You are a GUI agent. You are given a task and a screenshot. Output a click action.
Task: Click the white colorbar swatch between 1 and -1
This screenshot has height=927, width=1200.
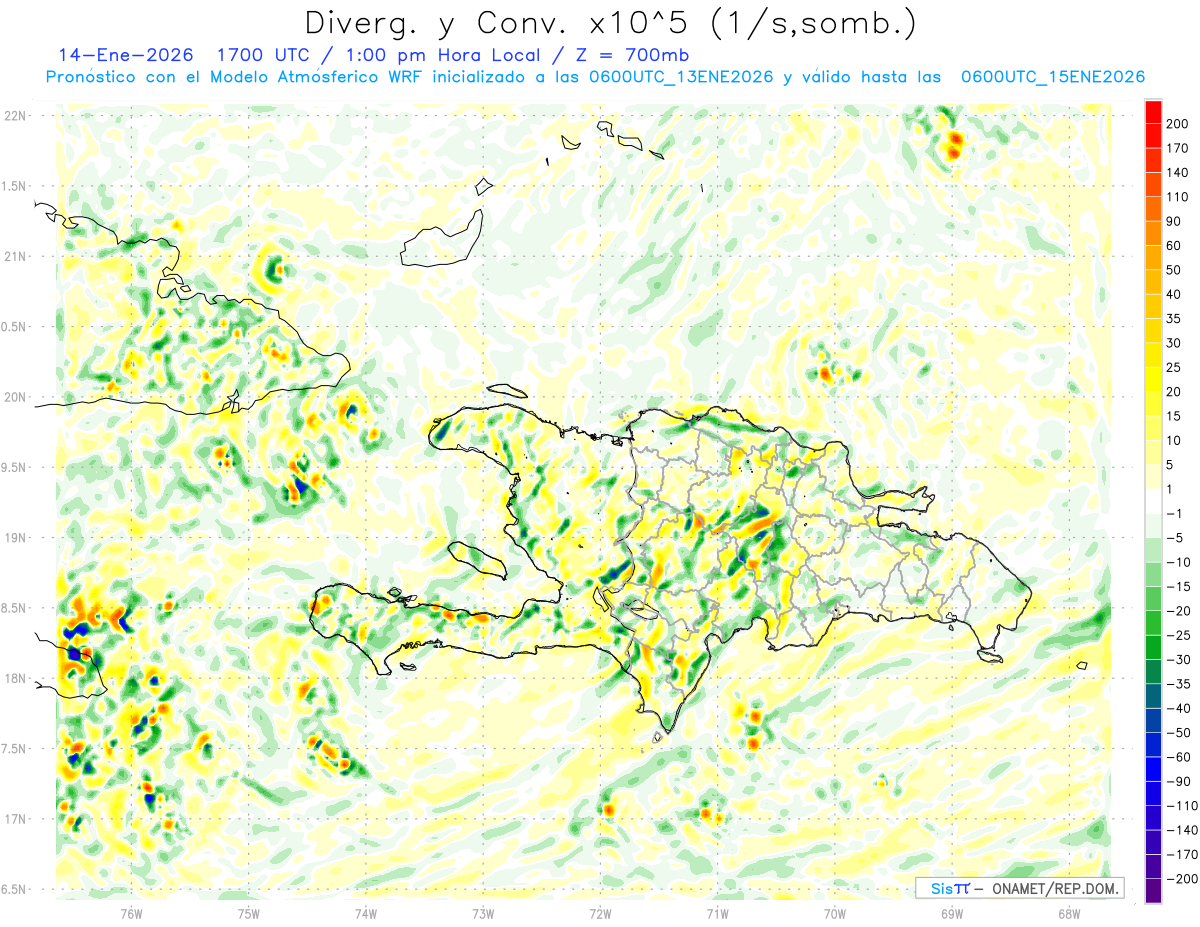(1153, 501)
